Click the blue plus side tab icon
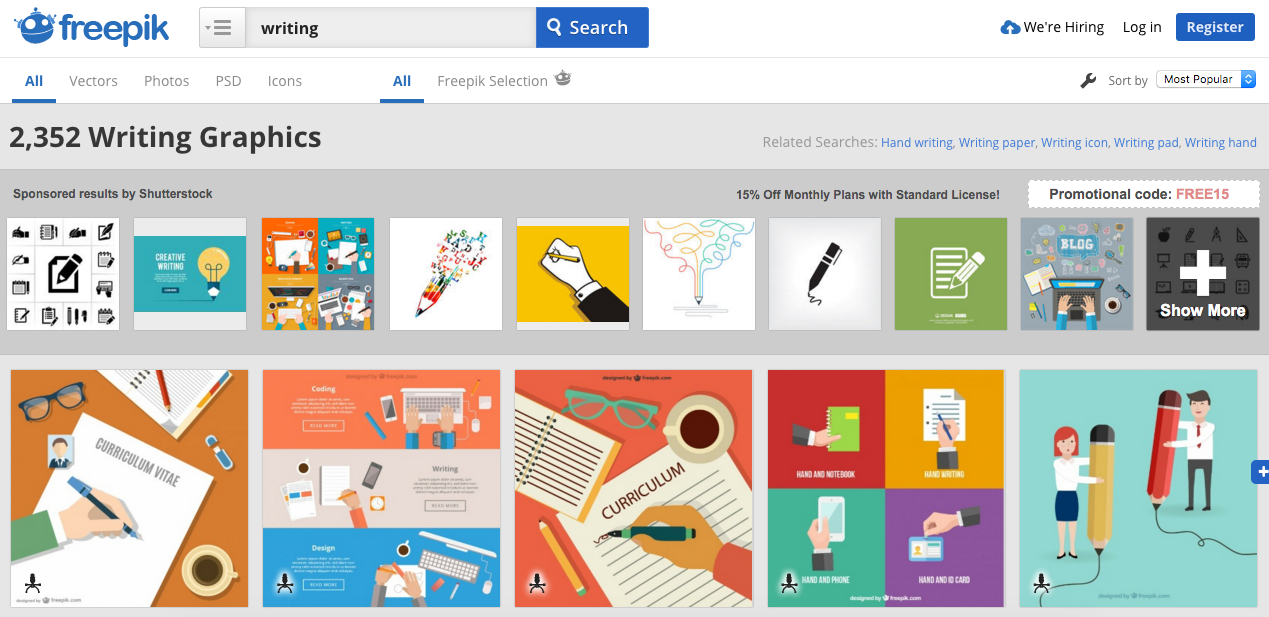The width and height of the screenshot is (1269, 617). pyautogui.click(x=1260, y=472)
